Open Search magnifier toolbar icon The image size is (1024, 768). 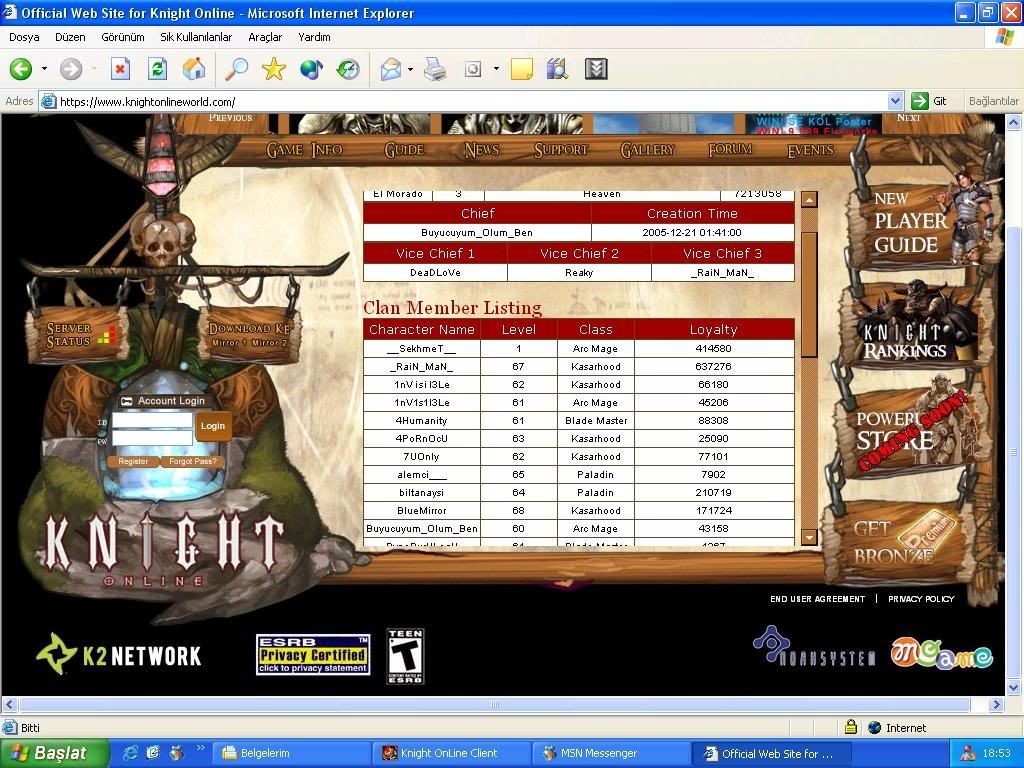coord(236,69)
